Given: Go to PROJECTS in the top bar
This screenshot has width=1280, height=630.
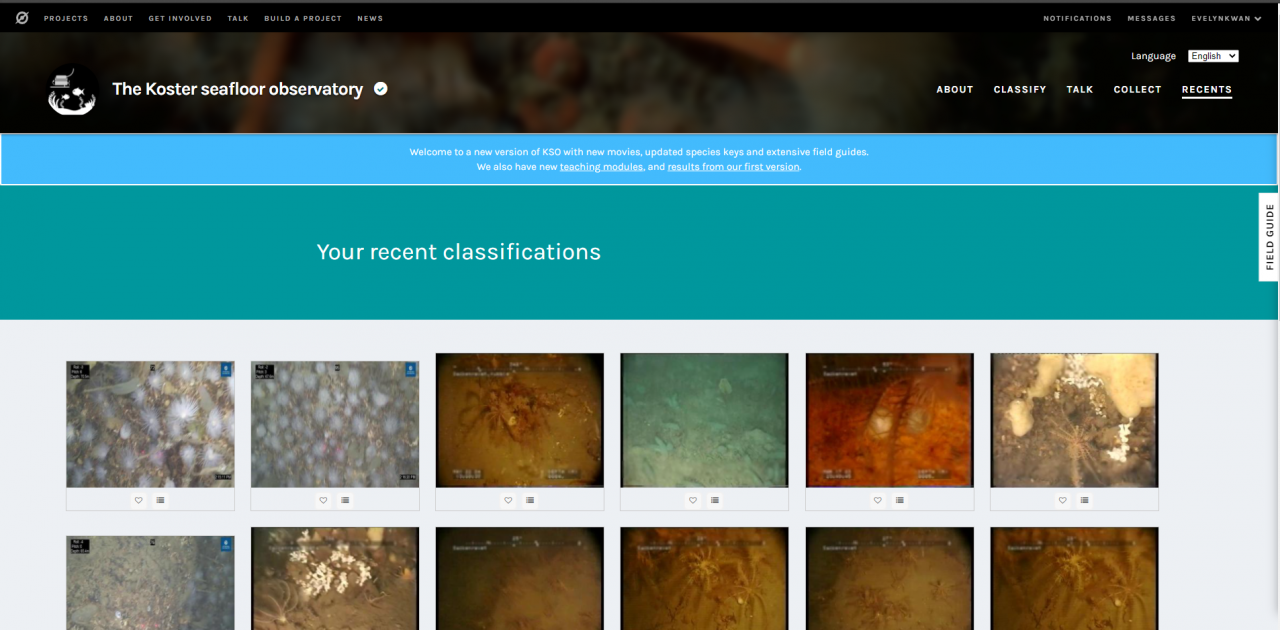Looking at the screenshot, I should [x=66, y=18].
